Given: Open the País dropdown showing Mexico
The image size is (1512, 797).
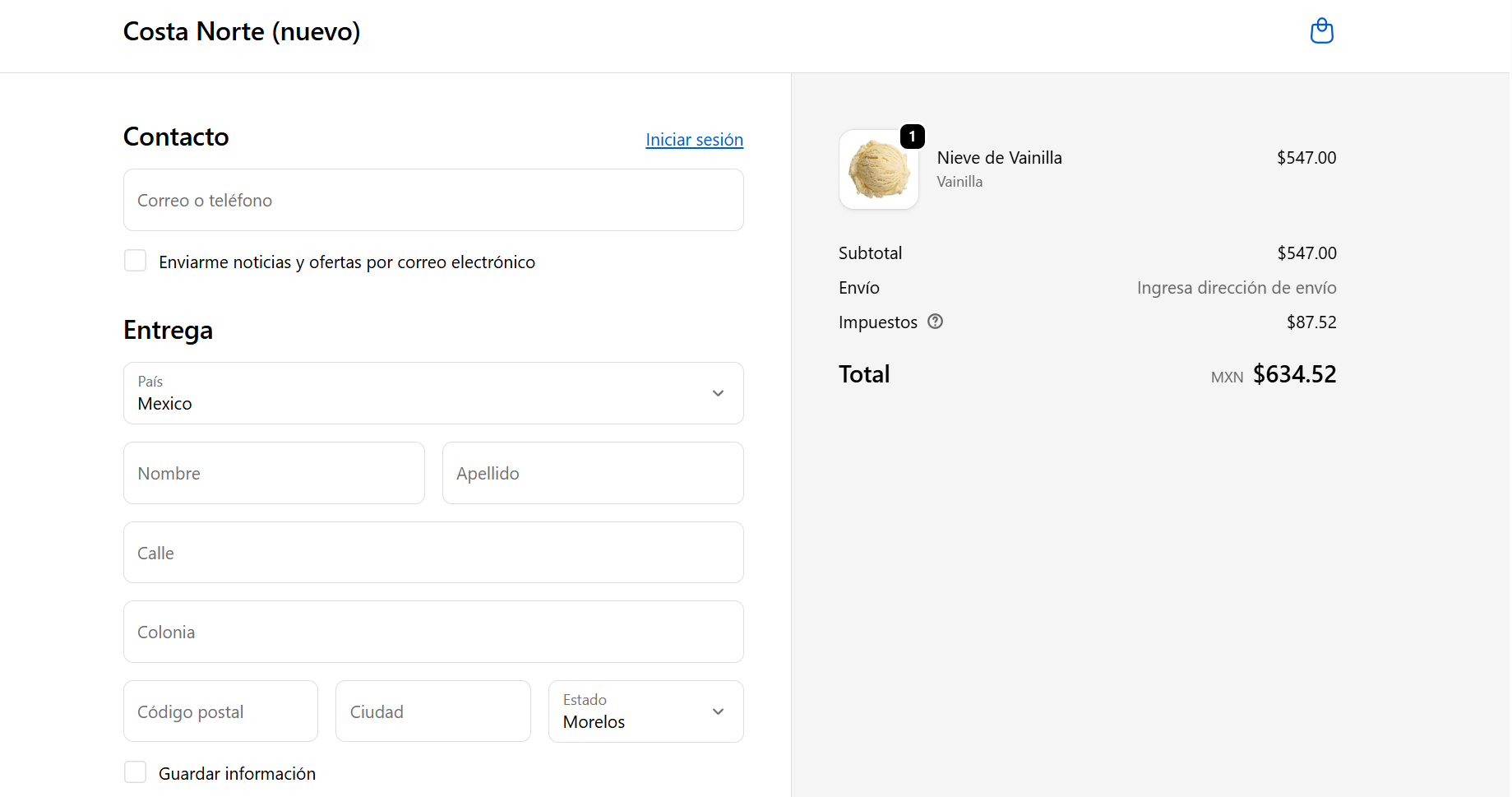Looking at the screenshot, I should click(433, 393).
